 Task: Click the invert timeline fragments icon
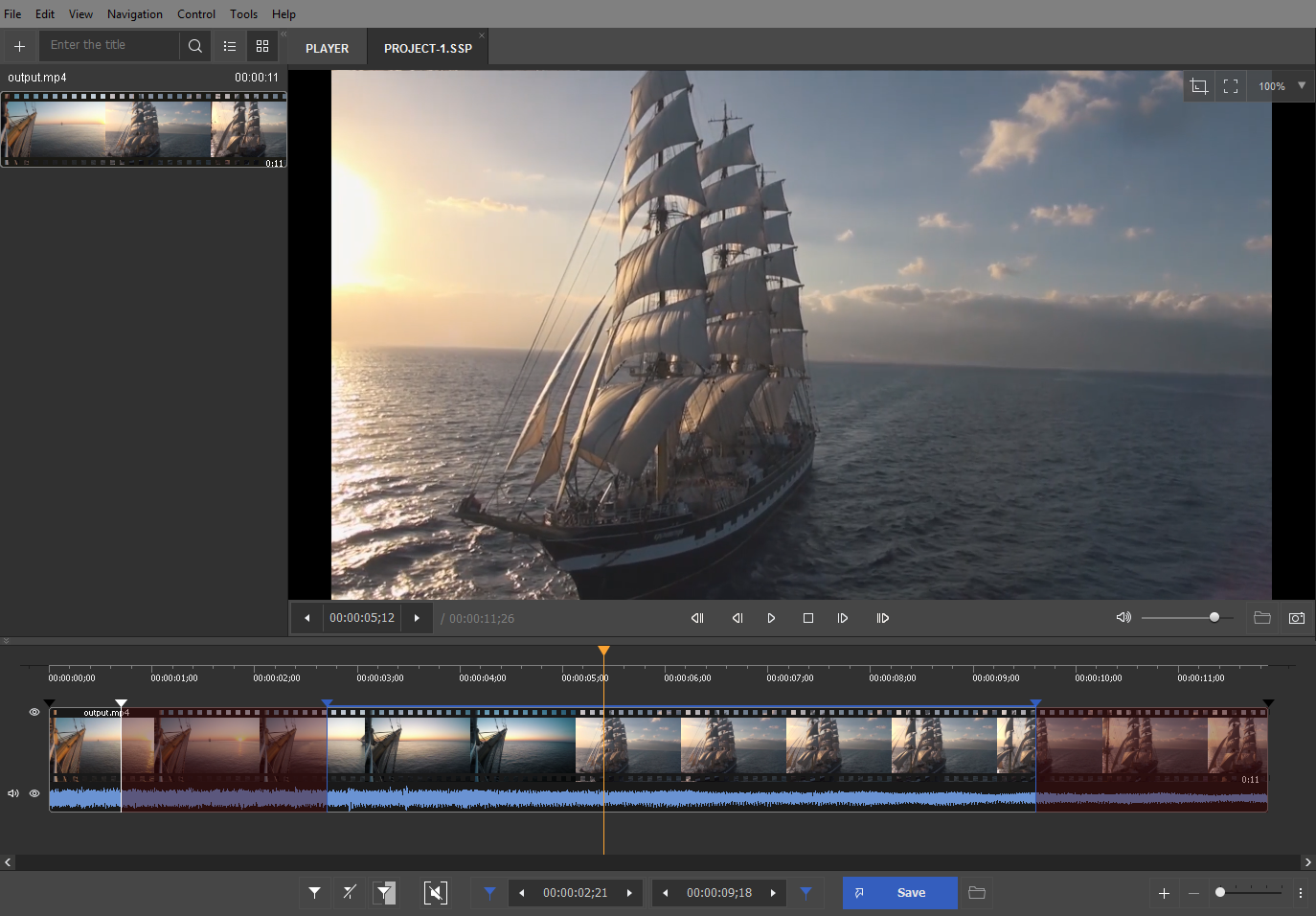tap(384, 893)
